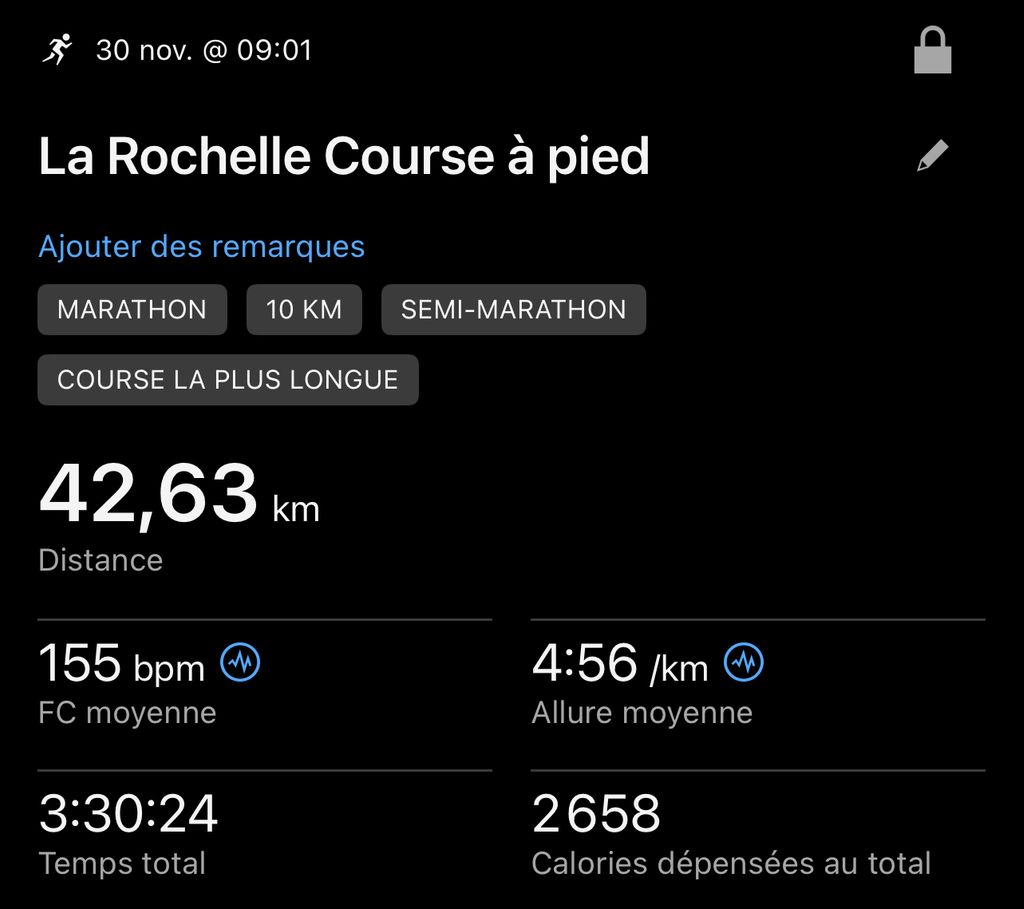
Task: Select the 10 KM badge
Action: click(304, 310)
